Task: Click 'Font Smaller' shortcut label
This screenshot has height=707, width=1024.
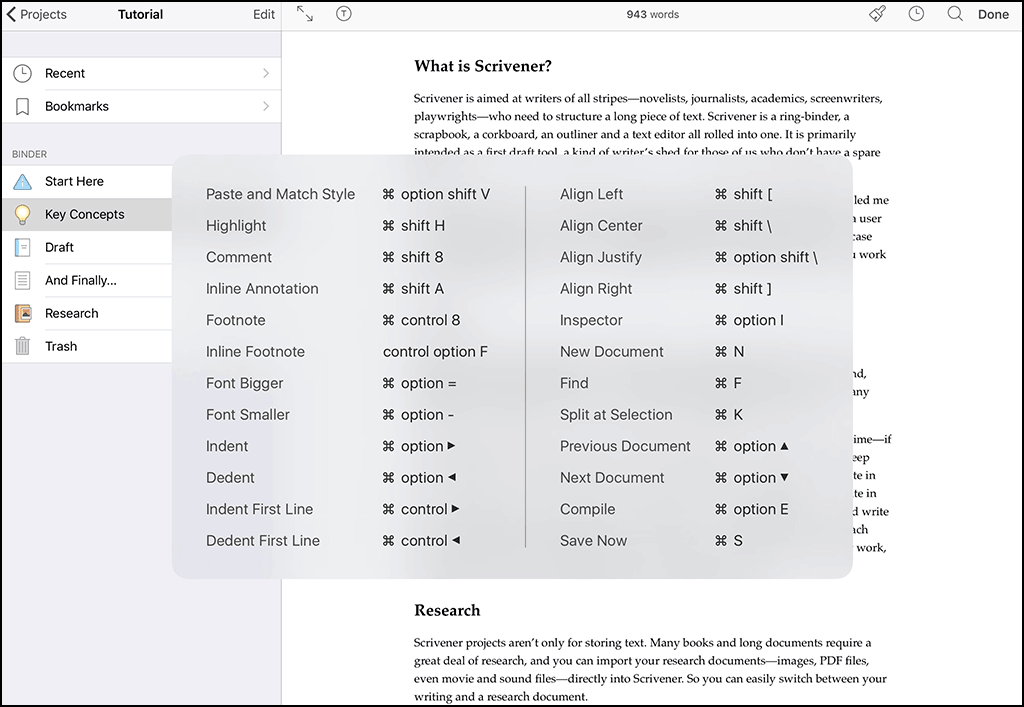Action: 248,415
